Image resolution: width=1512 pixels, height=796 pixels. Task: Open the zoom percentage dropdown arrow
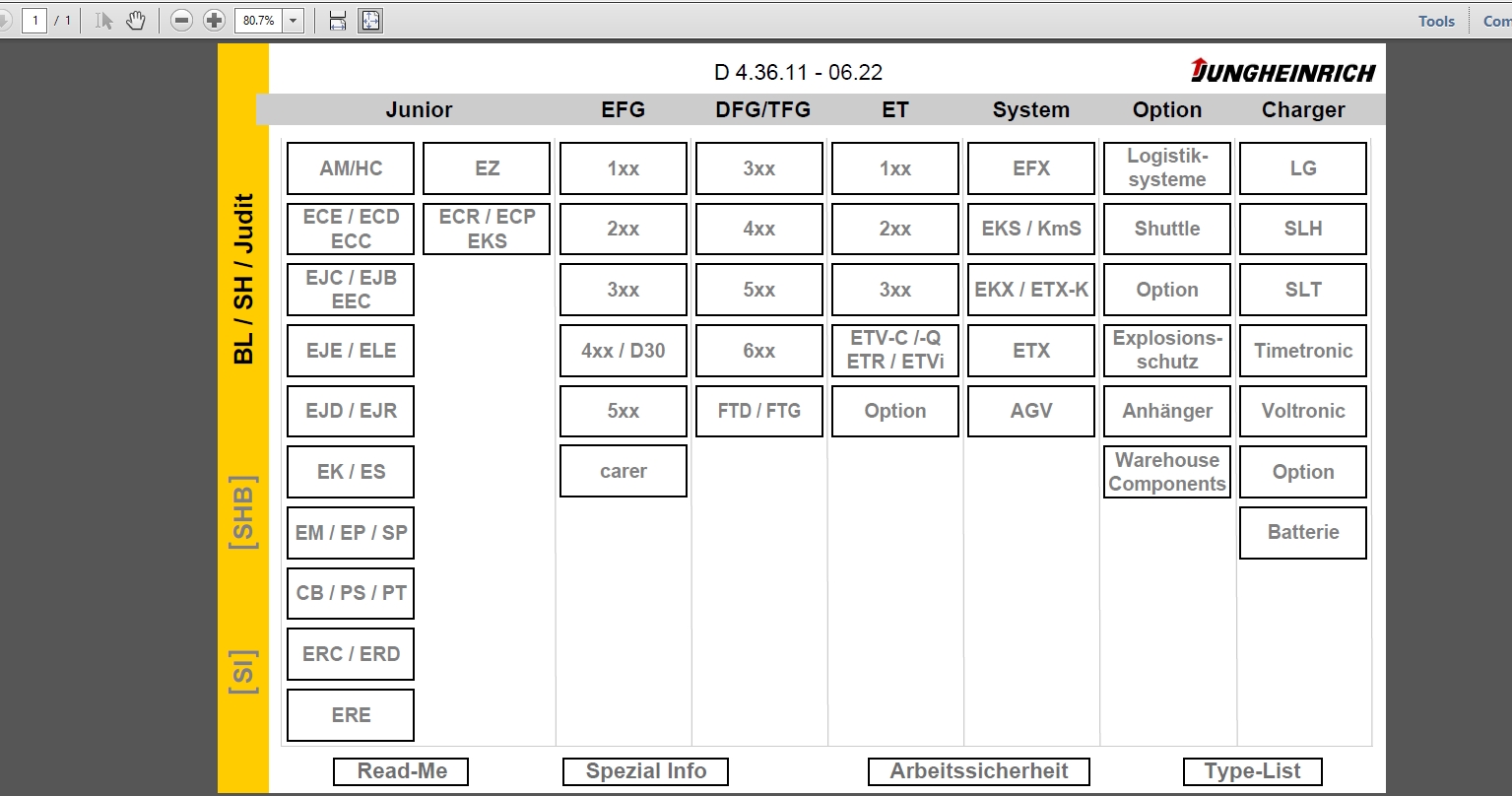(x=293, y=20)
